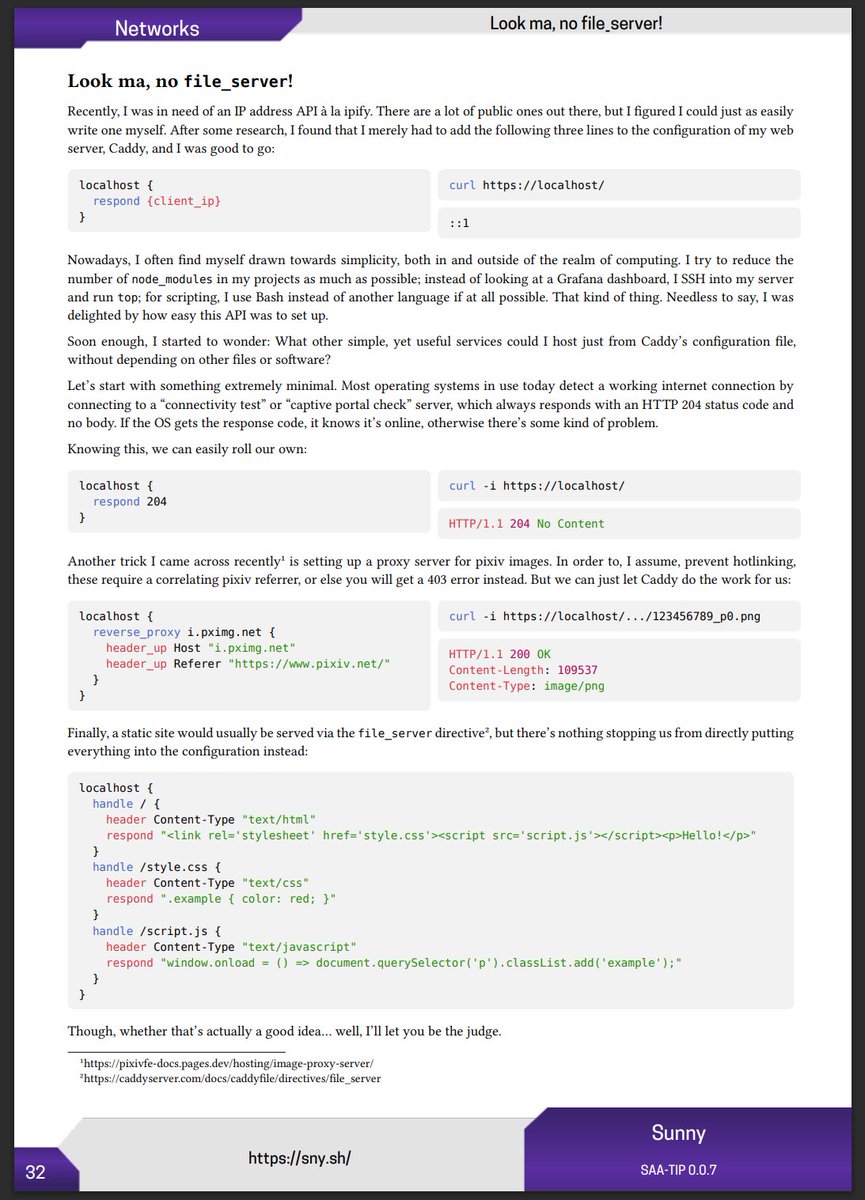This screenshot has height=1200, width=865.
Task: Click the curl command for 123456789_p0.png
Action: click(605, 617)
